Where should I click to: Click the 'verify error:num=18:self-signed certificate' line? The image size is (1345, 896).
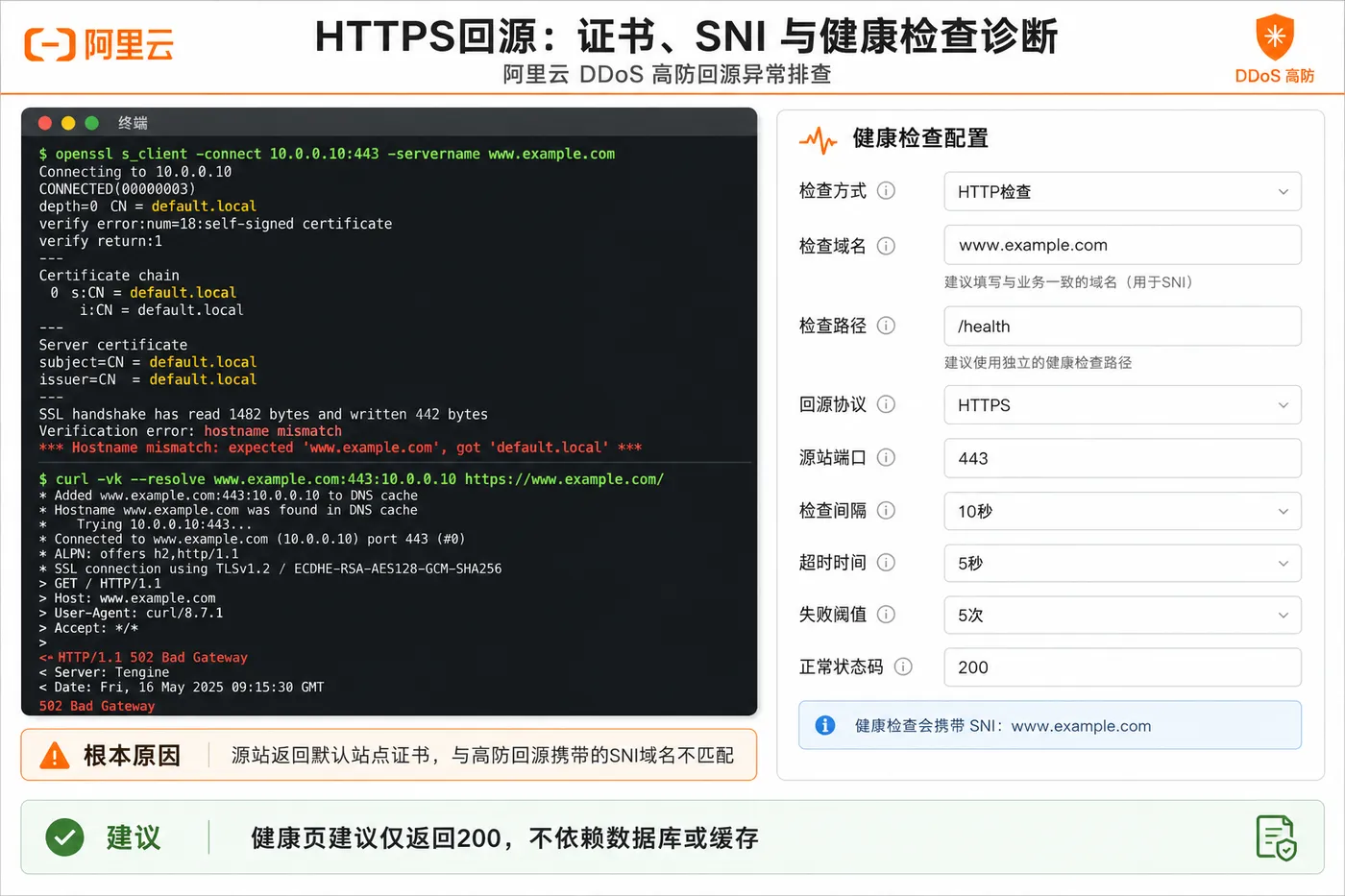[x=215, y=224]
